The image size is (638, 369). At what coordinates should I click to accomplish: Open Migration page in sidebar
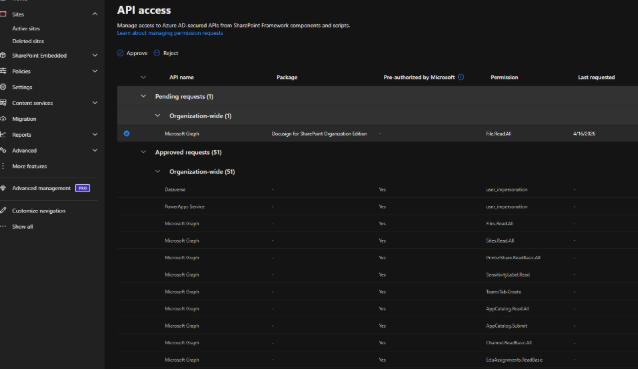tap(24, 119)
